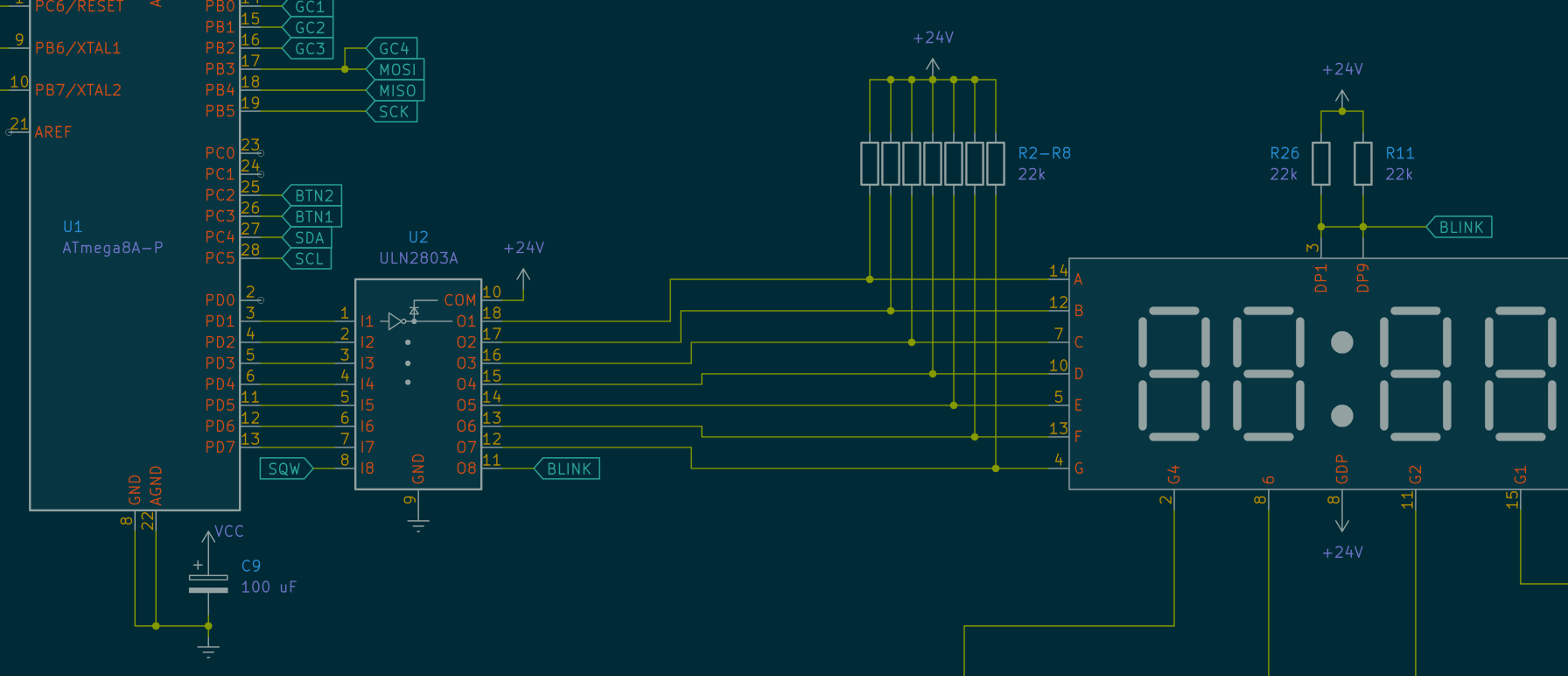Click the U1 reference designator

coord(72,227)
